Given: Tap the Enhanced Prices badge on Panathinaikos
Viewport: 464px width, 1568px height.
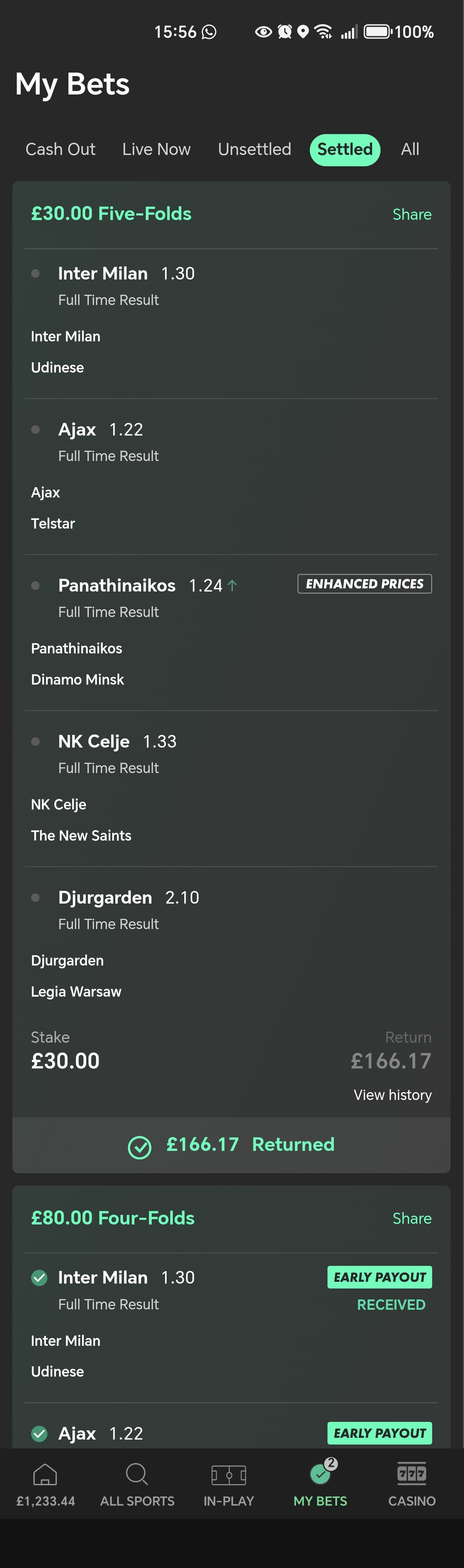Looking at the screenshot, I should tap(364, 584).
